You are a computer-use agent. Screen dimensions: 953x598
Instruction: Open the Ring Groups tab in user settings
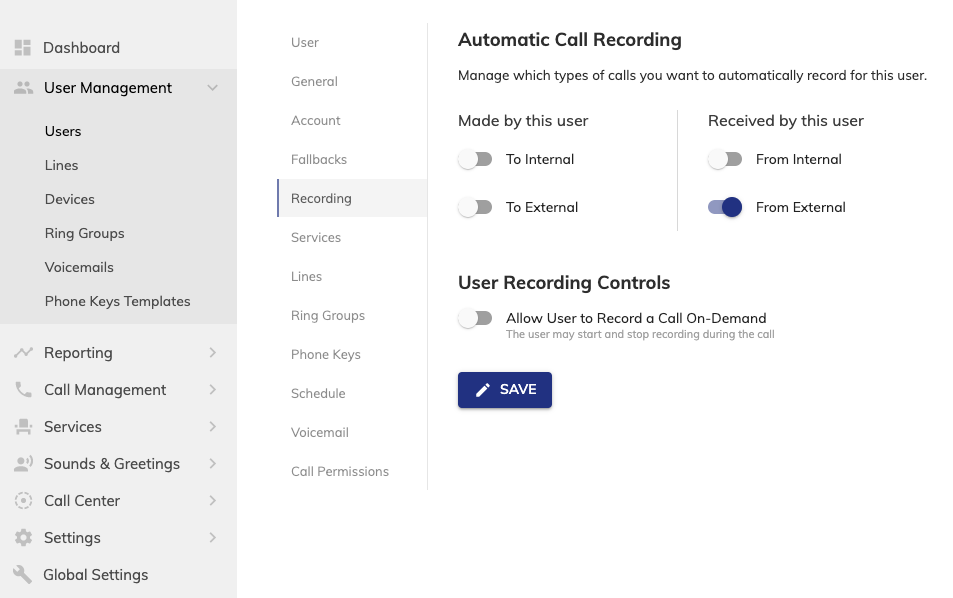[353, 315]
